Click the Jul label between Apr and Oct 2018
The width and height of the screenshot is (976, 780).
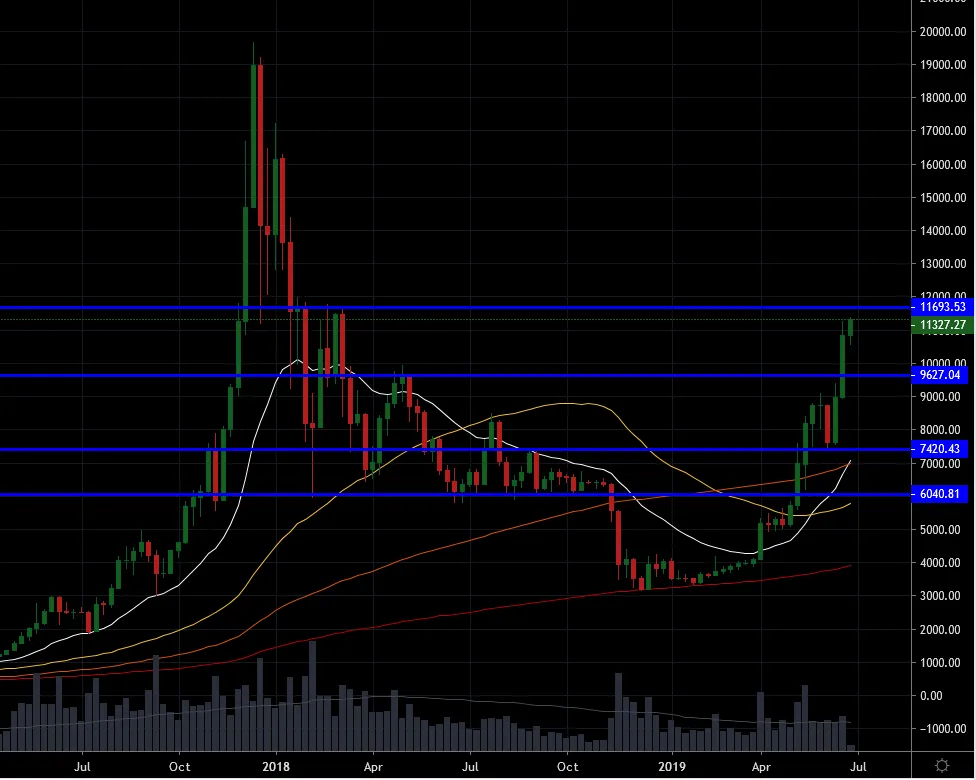[x=470, y=767]
